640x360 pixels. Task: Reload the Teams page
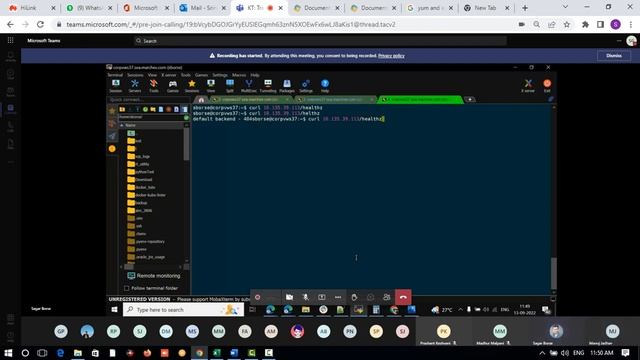(x=40, y=24)
